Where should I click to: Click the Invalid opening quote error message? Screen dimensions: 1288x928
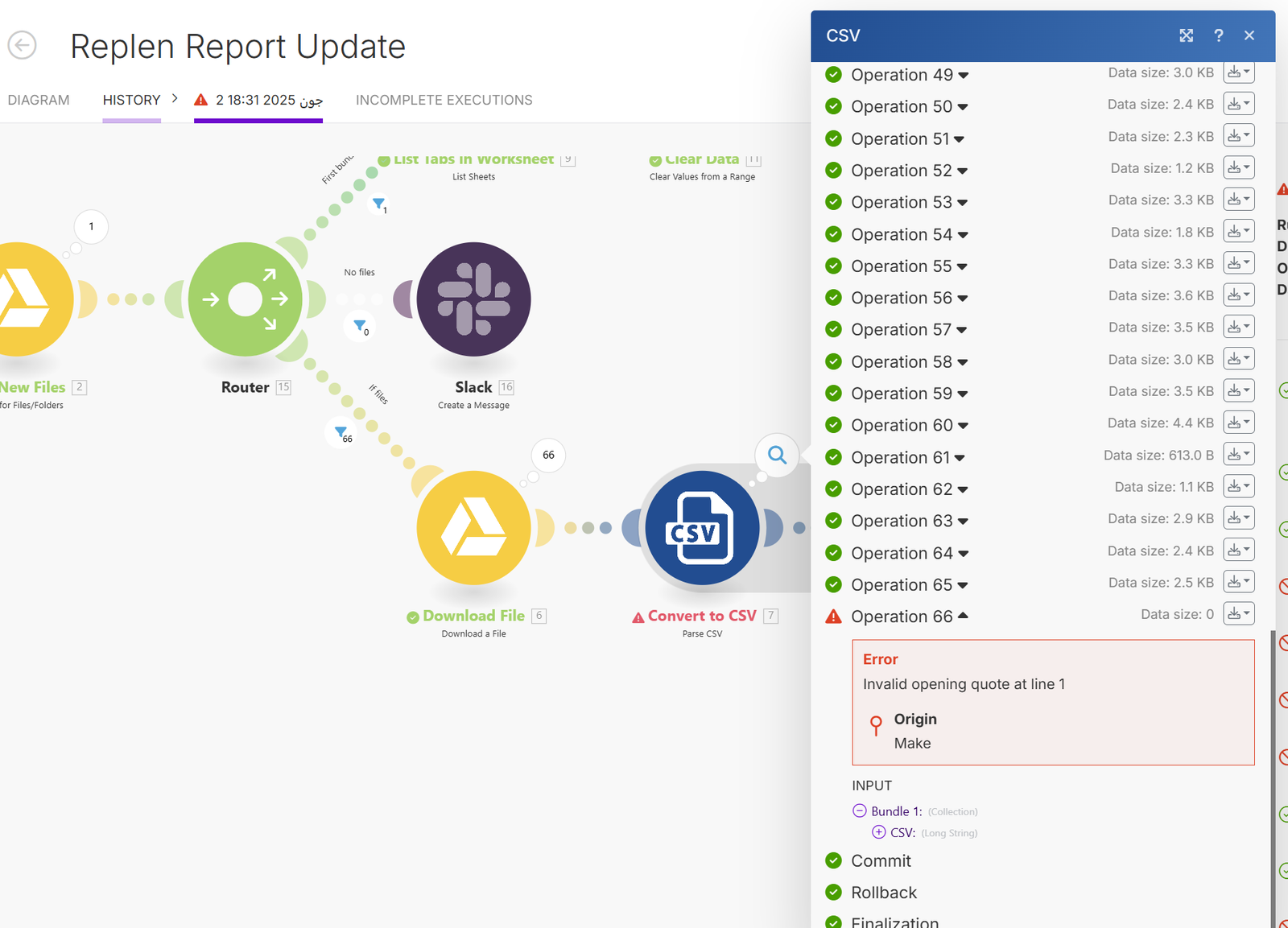964,684
